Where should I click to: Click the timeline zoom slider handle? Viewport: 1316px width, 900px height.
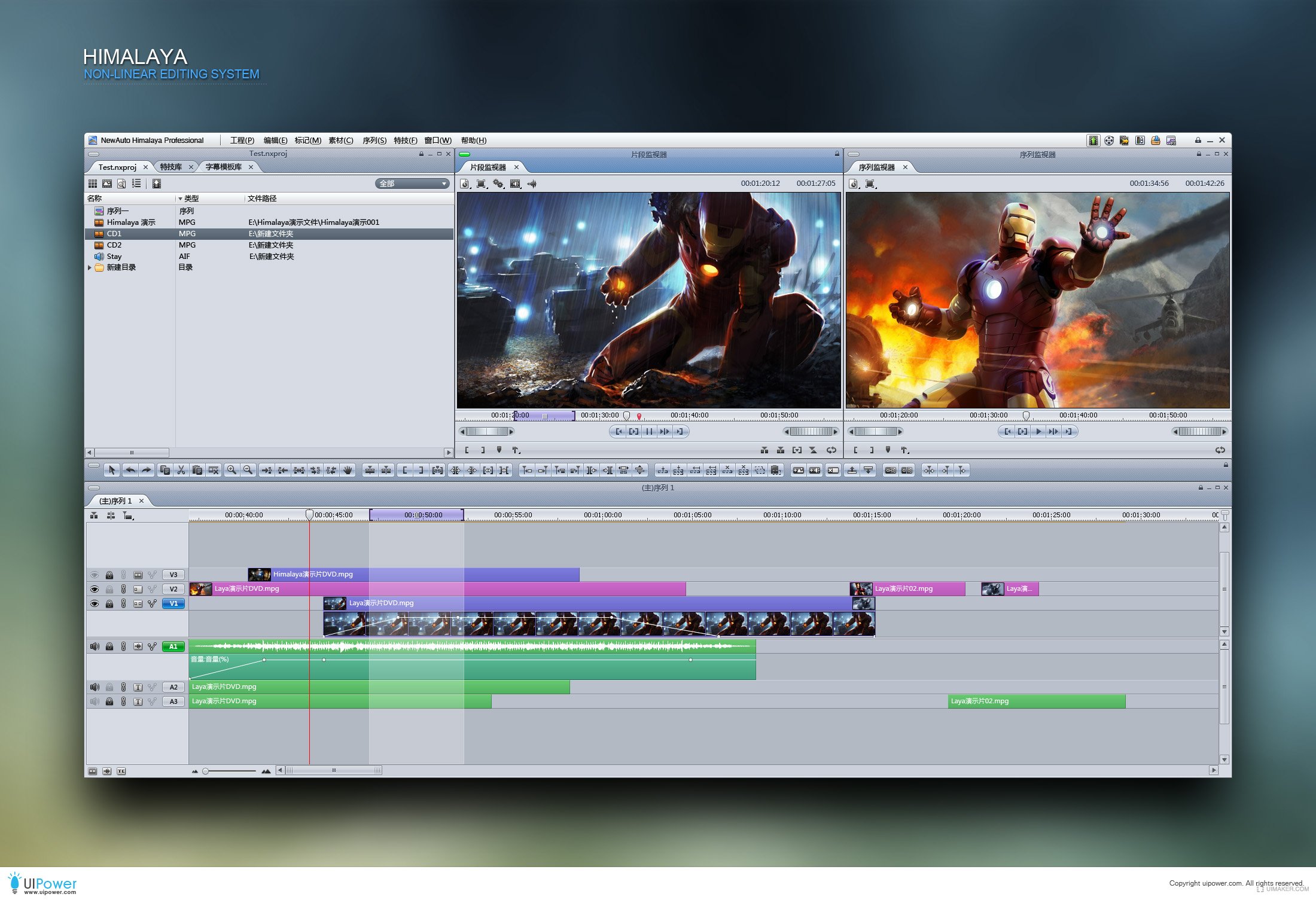(x=206, y=771)
